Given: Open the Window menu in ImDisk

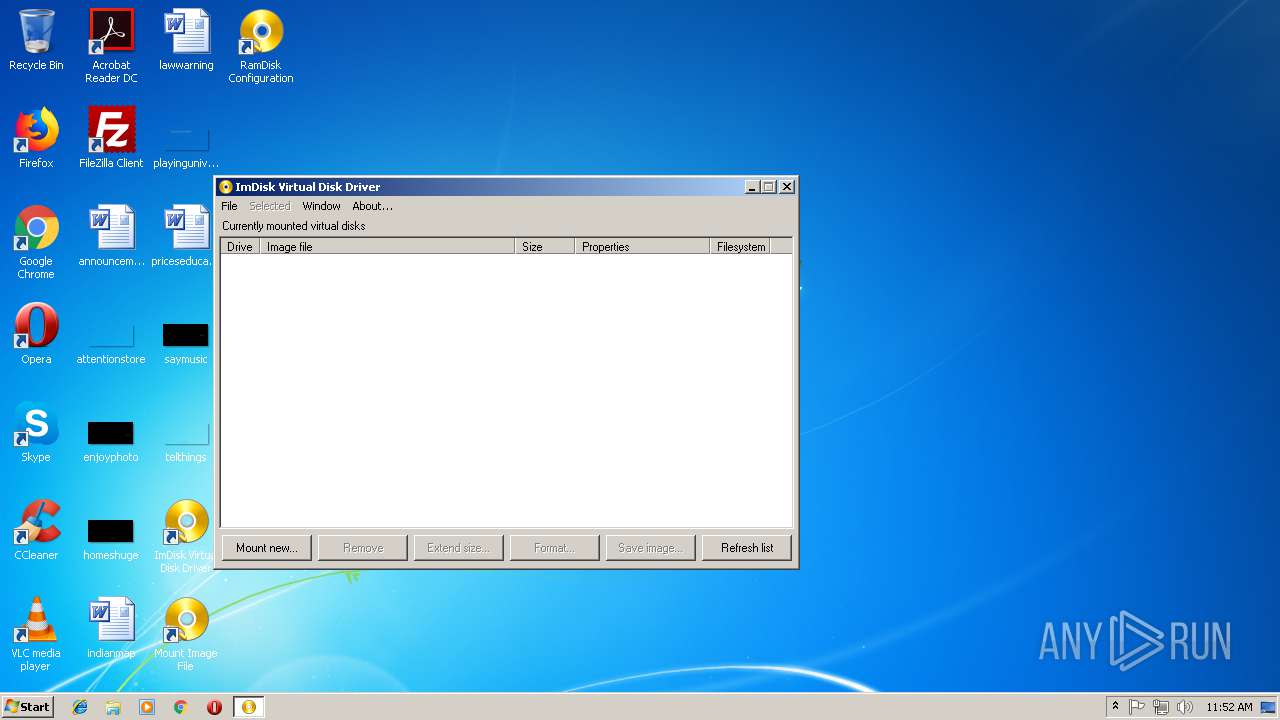Looking at the screenshot, I should click(x=321, y=206).
